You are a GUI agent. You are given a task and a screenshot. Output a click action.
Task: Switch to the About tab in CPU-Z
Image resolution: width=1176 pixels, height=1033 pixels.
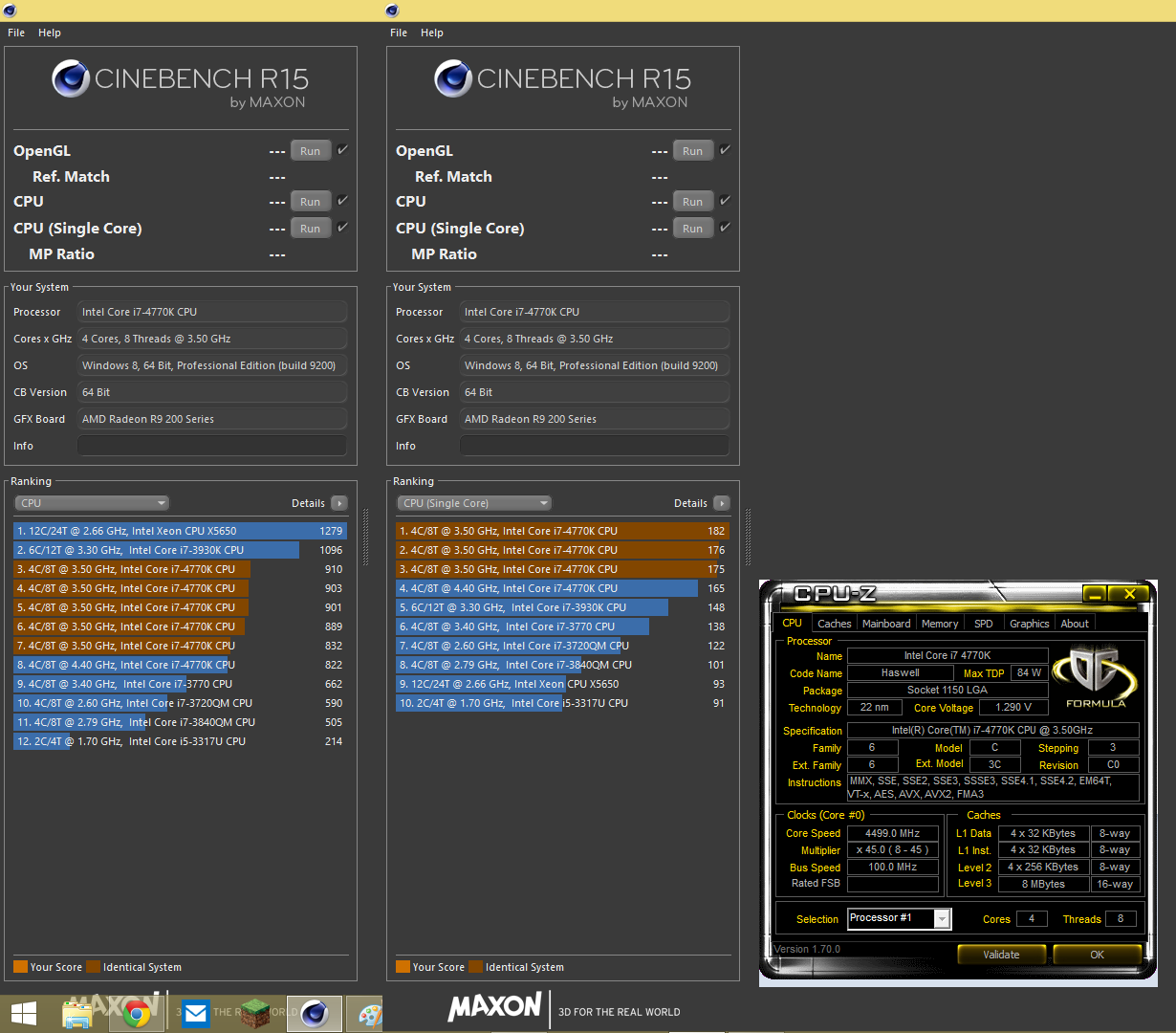[x=1075, y=624]
